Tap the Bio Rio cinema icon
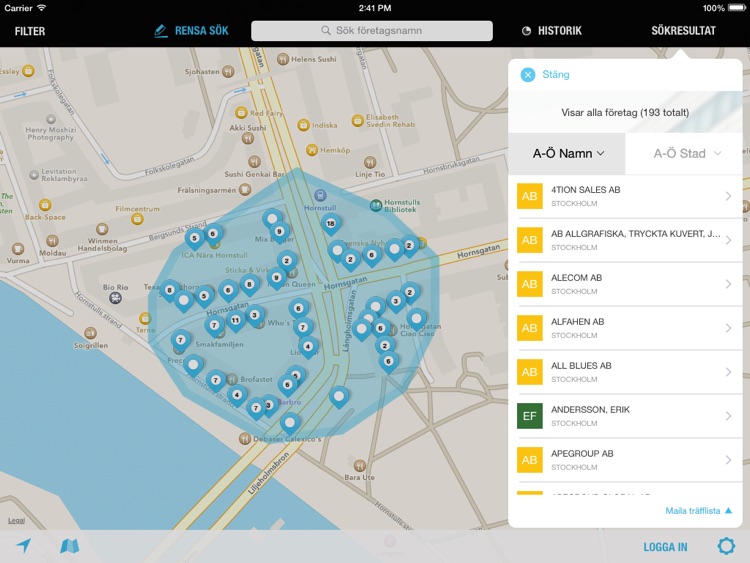Screen dimensions: 750x563 click(x=115, y=298)
